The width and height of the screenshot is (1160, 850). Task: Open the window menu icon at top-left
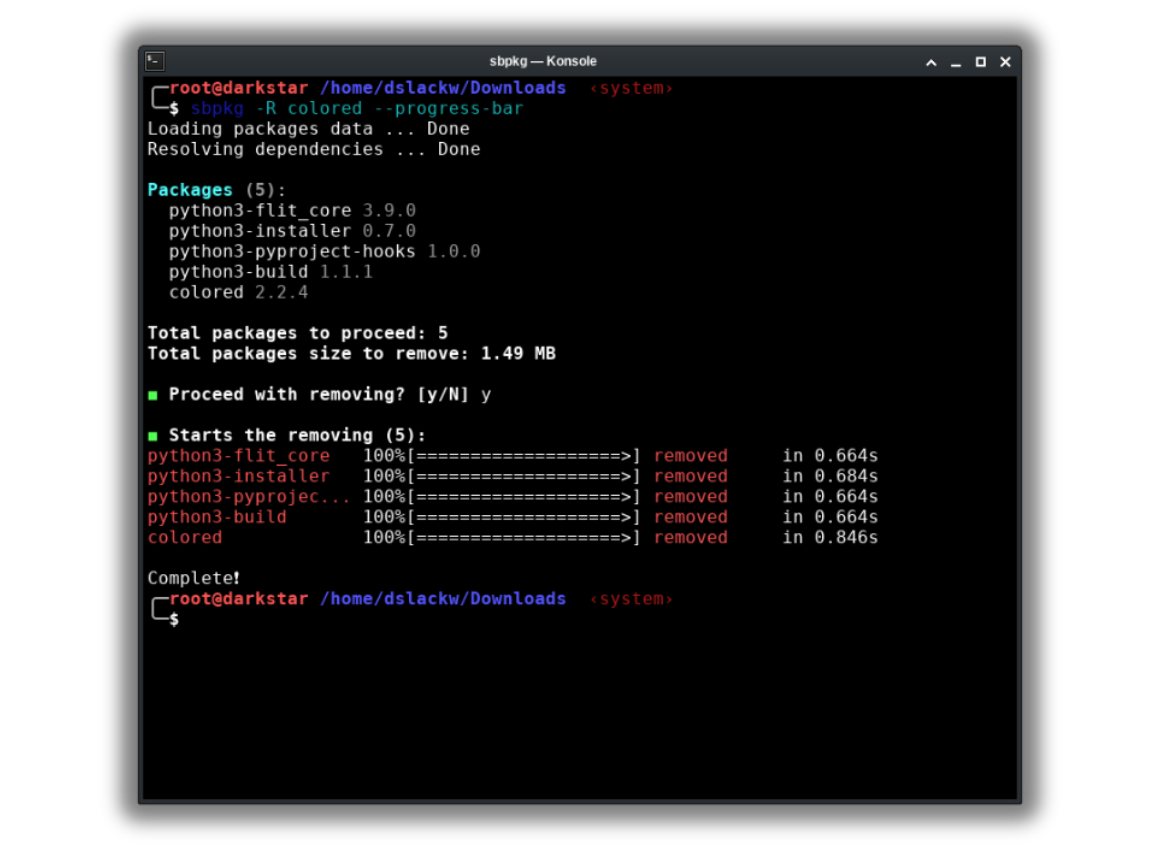[x=154, y=61]
